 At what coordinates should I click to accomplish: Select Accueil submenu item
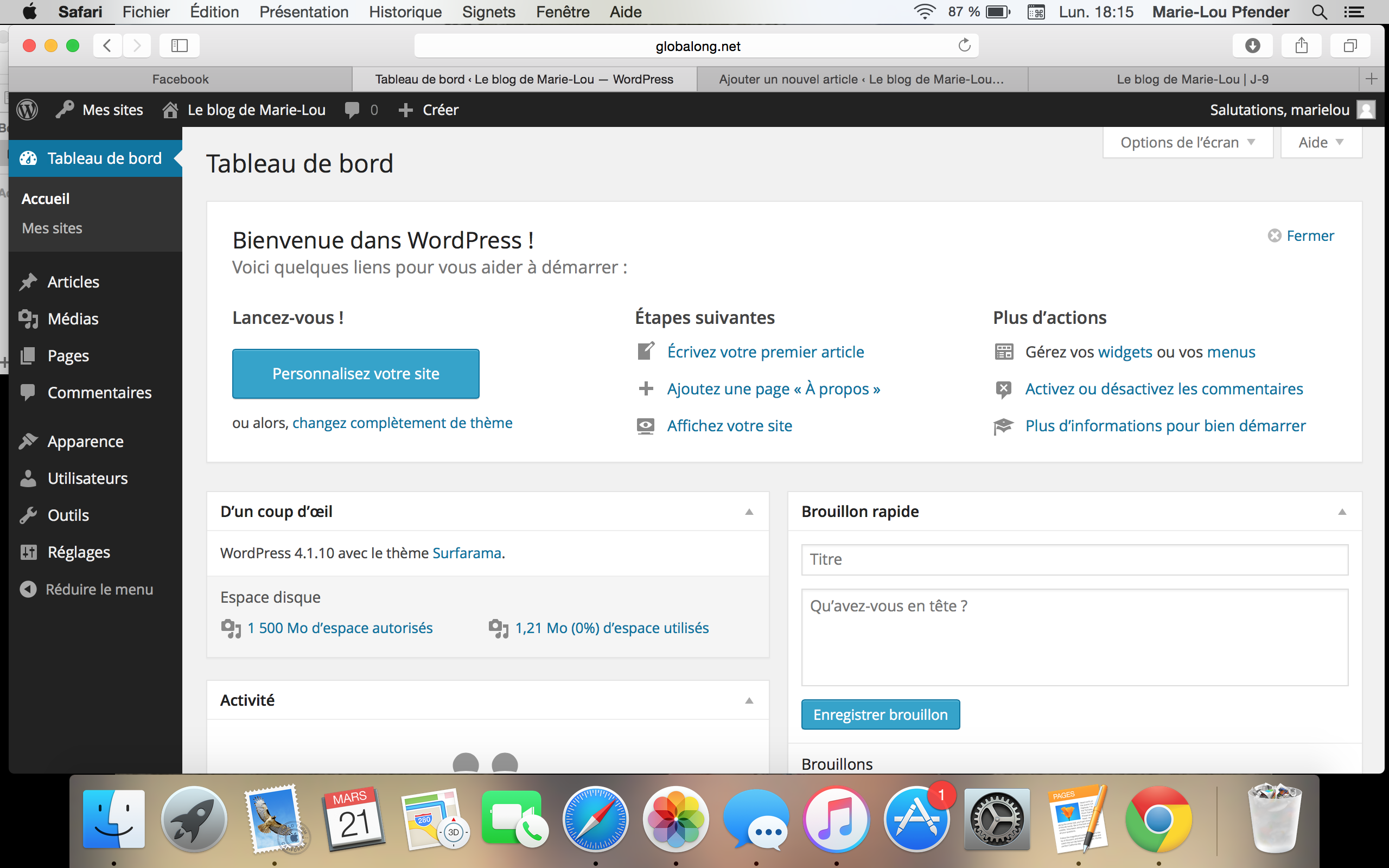coord(46,199)
